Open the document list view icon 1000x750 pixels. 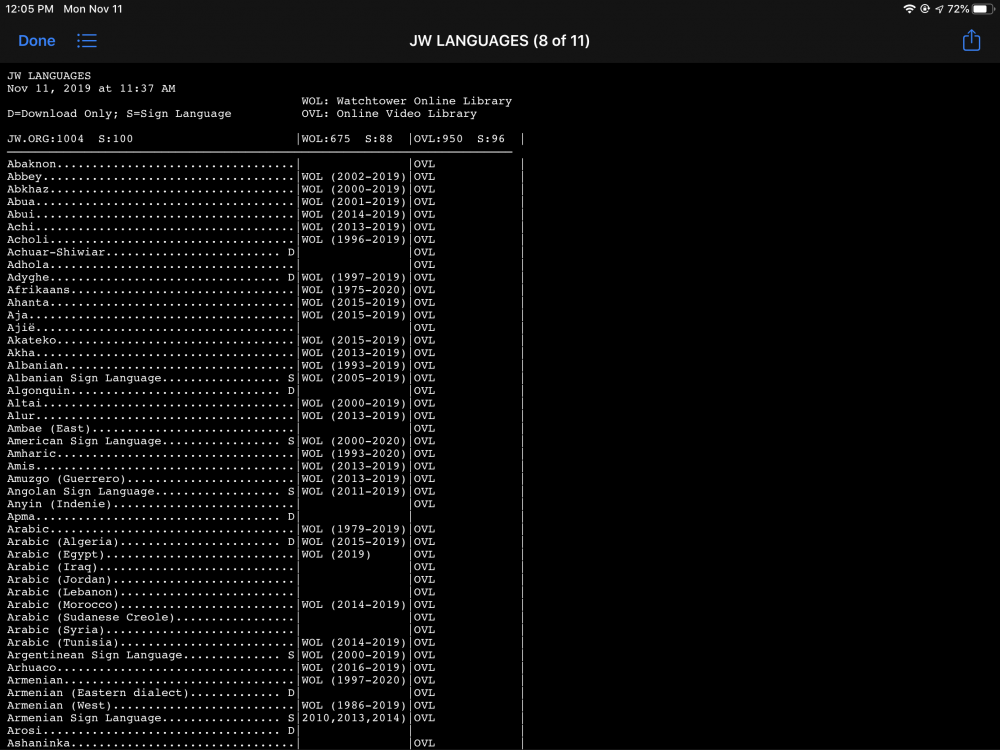coord(87,41)
